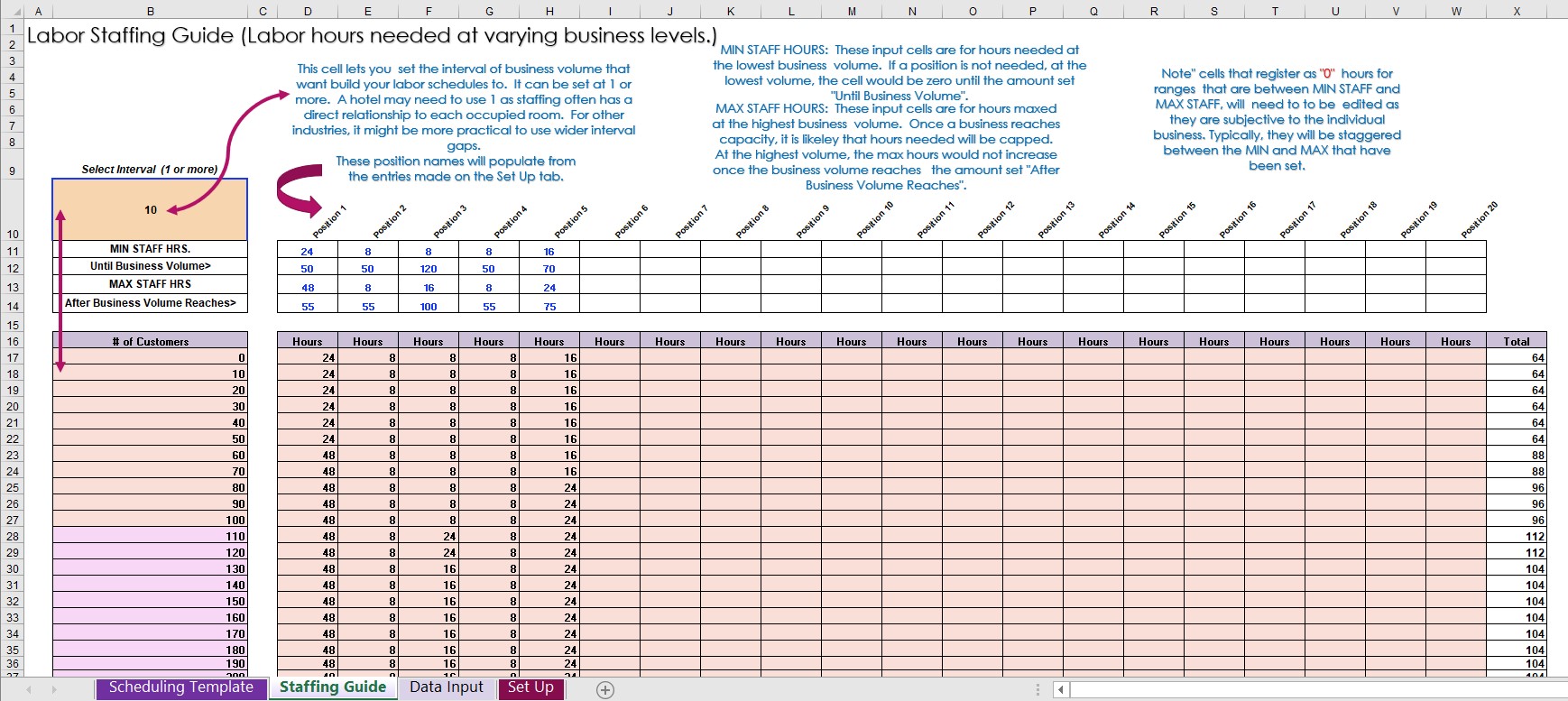Screen dimensions: 1568x701
Task: Select Position 3 until-volume cell 120
Action: [x=429, y=269]
